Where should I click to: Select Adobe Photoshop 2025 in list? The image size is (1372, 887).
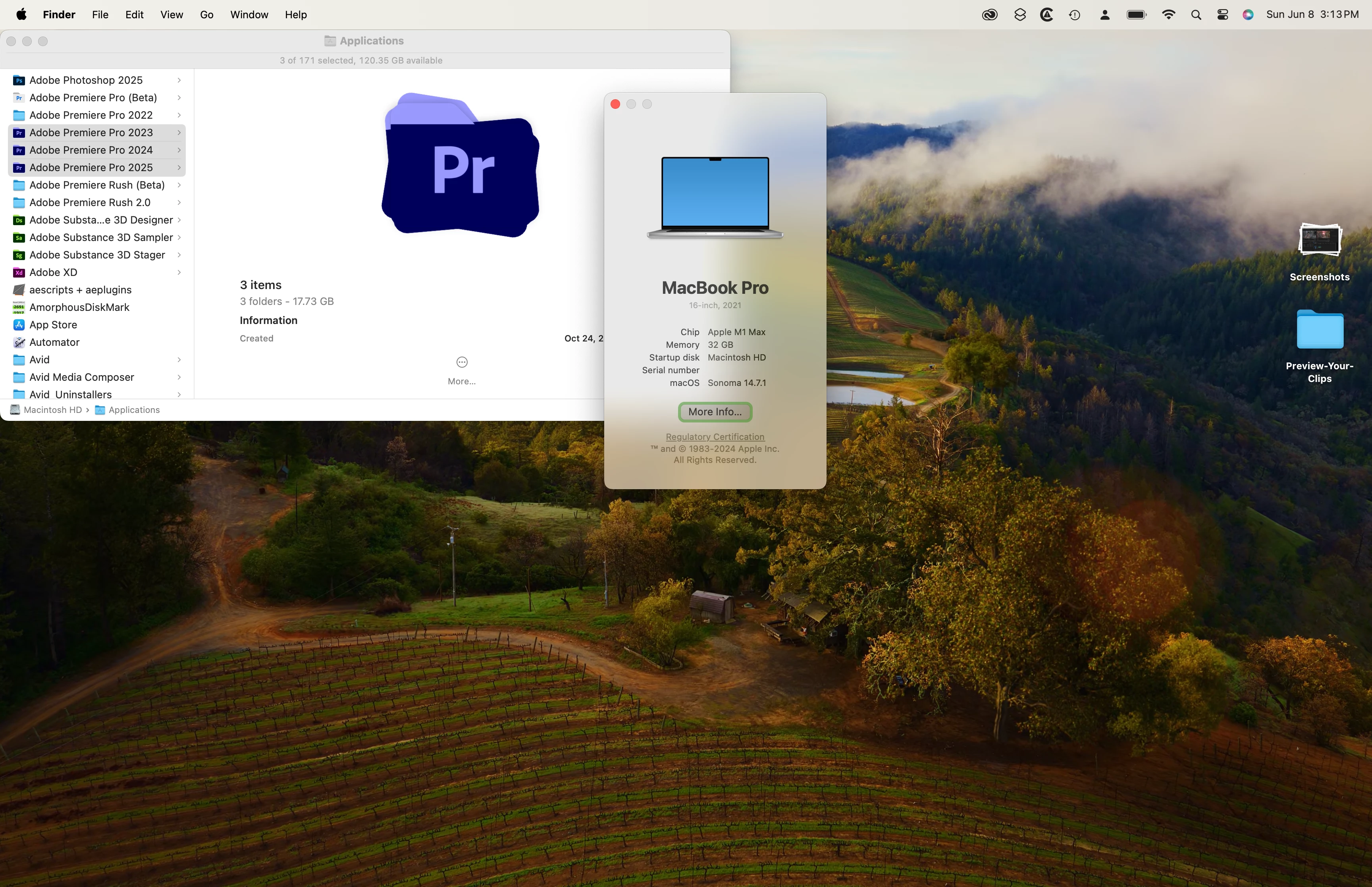86,80
